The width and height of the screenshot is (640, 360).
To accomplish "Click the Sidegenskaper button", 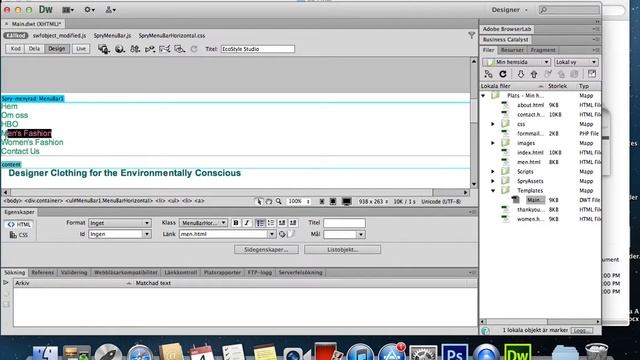I will point(266,249).
